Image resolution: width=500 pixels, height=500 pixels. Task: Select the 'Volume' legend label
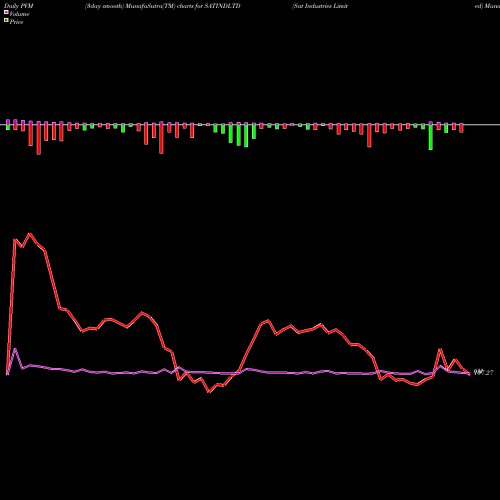(19, 14)
